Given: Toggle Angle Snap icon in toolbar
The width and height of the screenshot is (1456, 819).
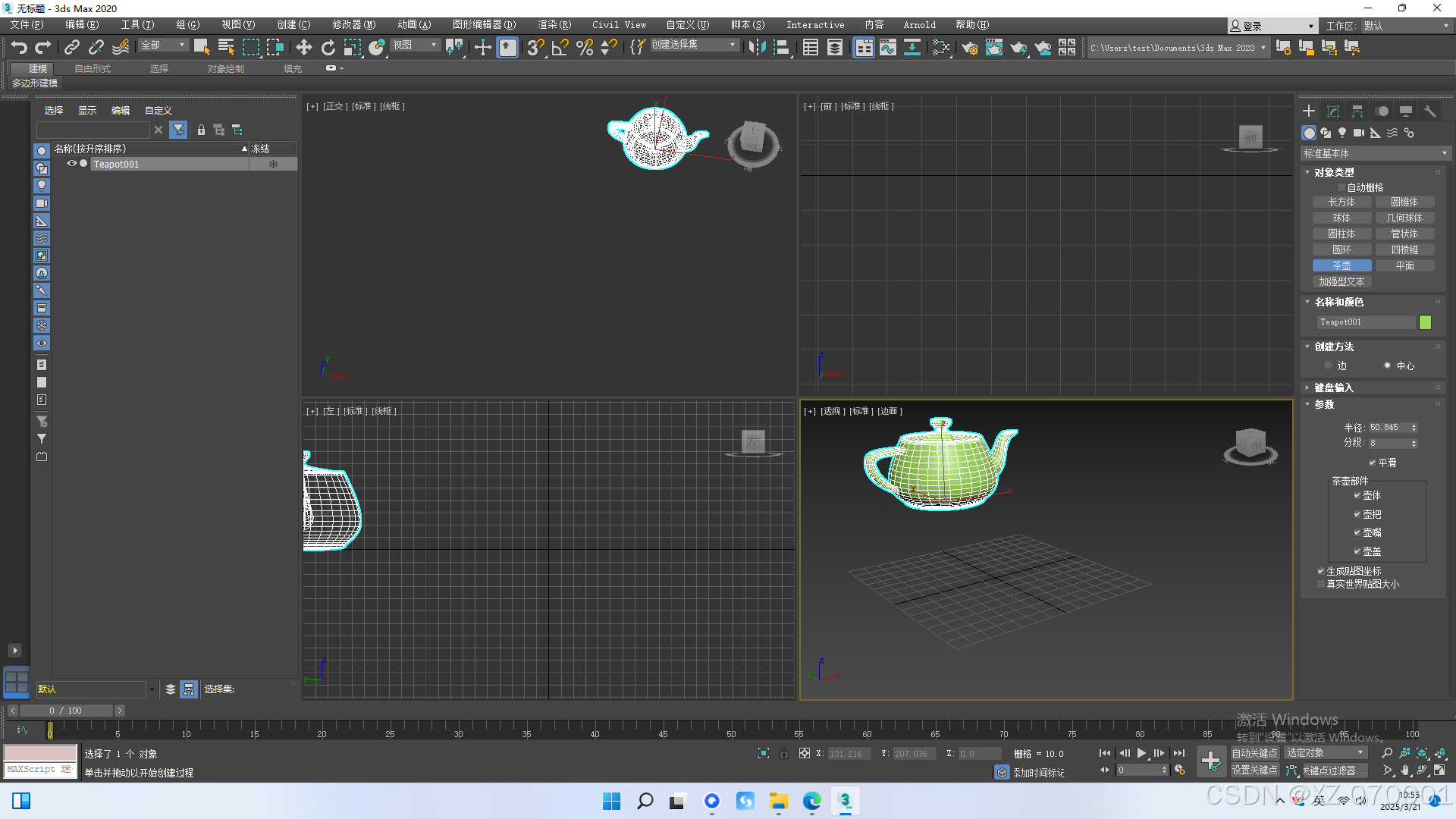Looking at the screenshot, I should click(x=560, y=48).
